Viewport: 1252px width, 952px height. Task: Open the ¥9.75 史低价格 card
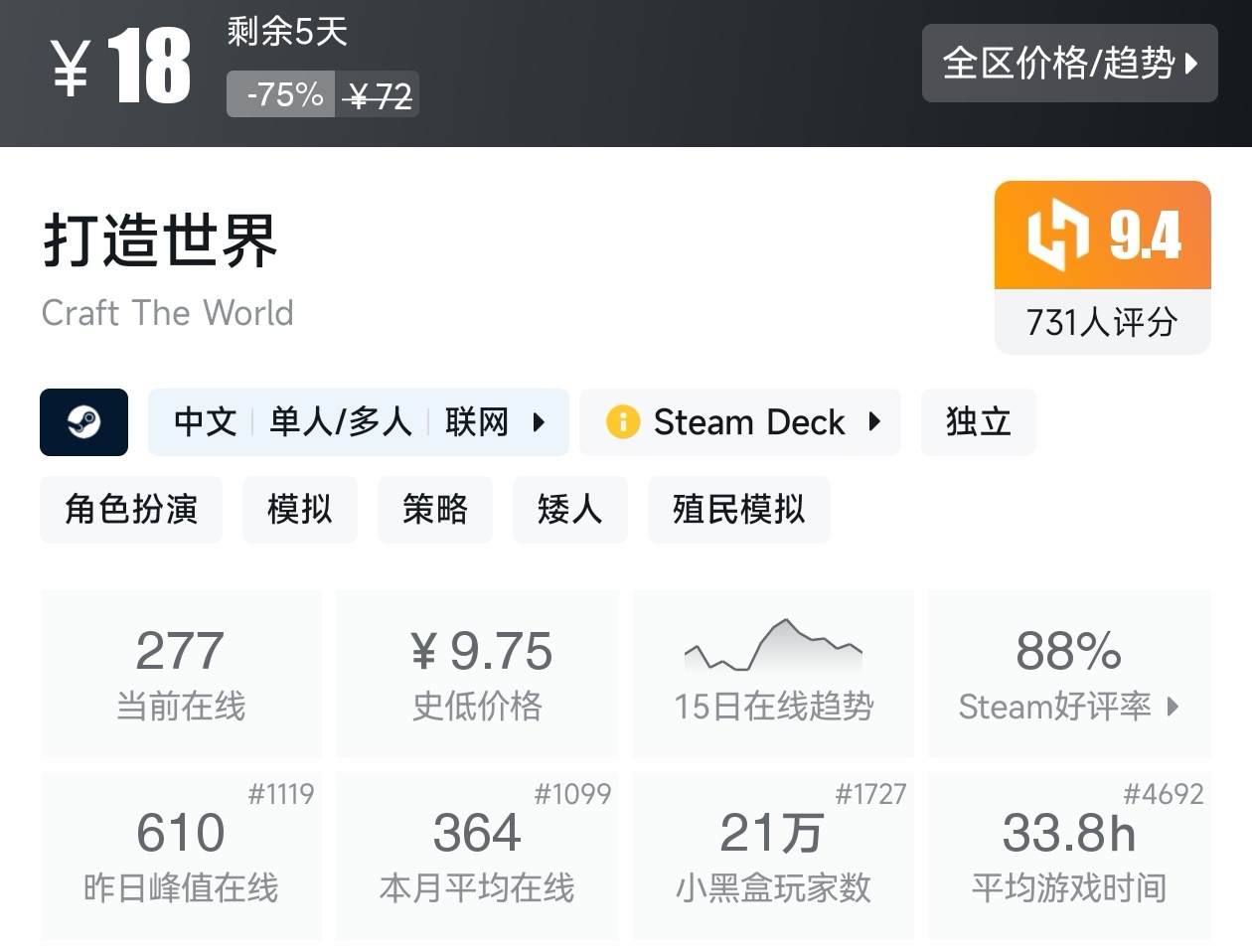click(x=477, y=674)
